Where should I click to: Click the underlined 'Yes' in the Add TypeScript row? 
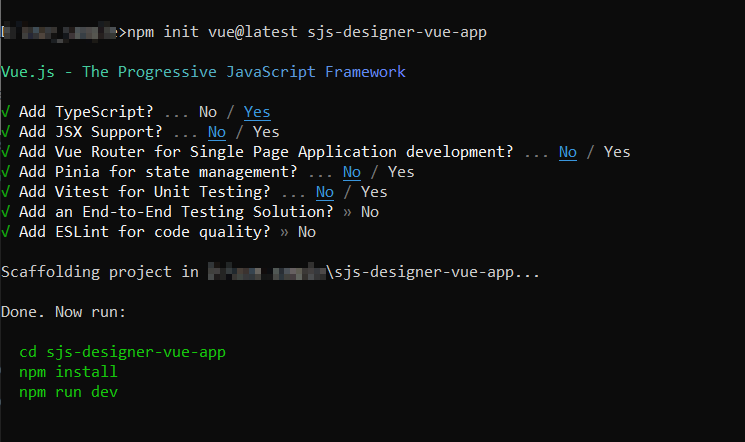pos(257,112)
